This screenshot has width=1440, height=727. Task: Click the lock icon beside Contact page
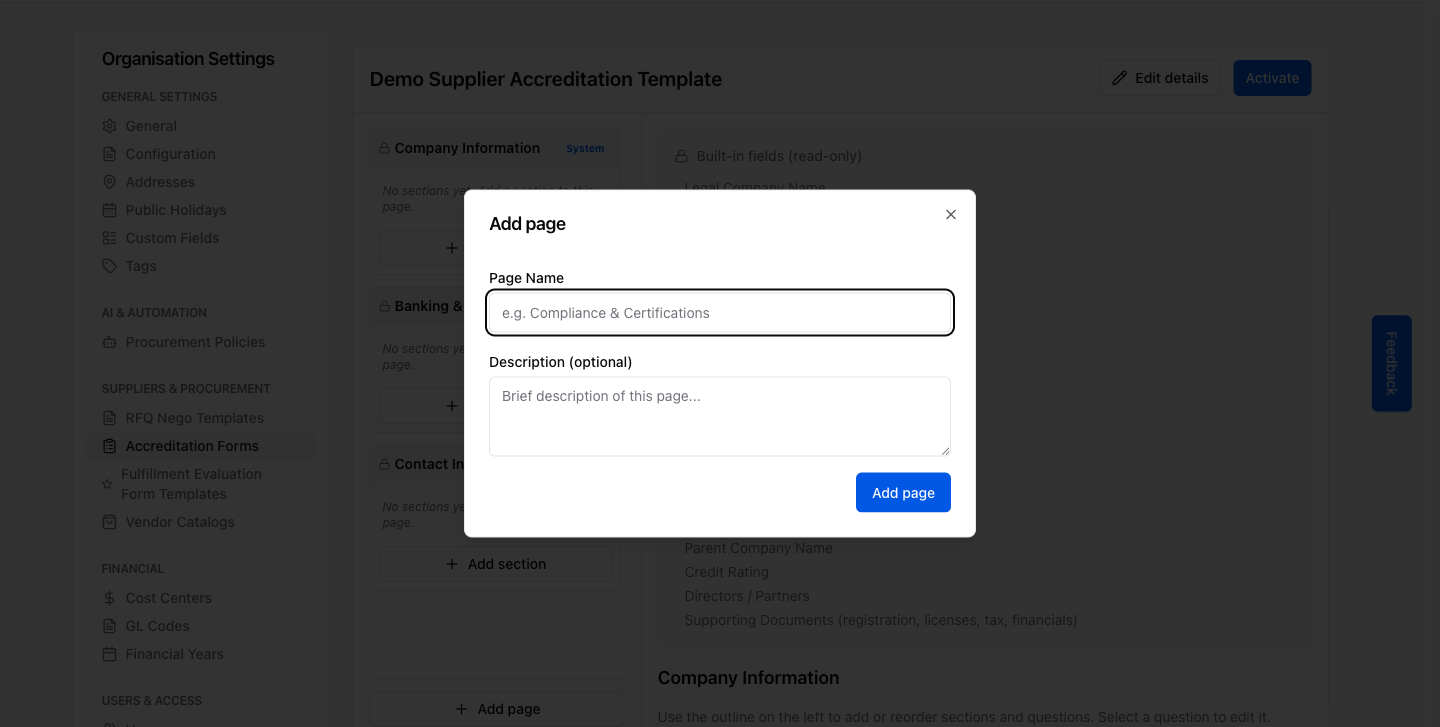pos(384,464)
